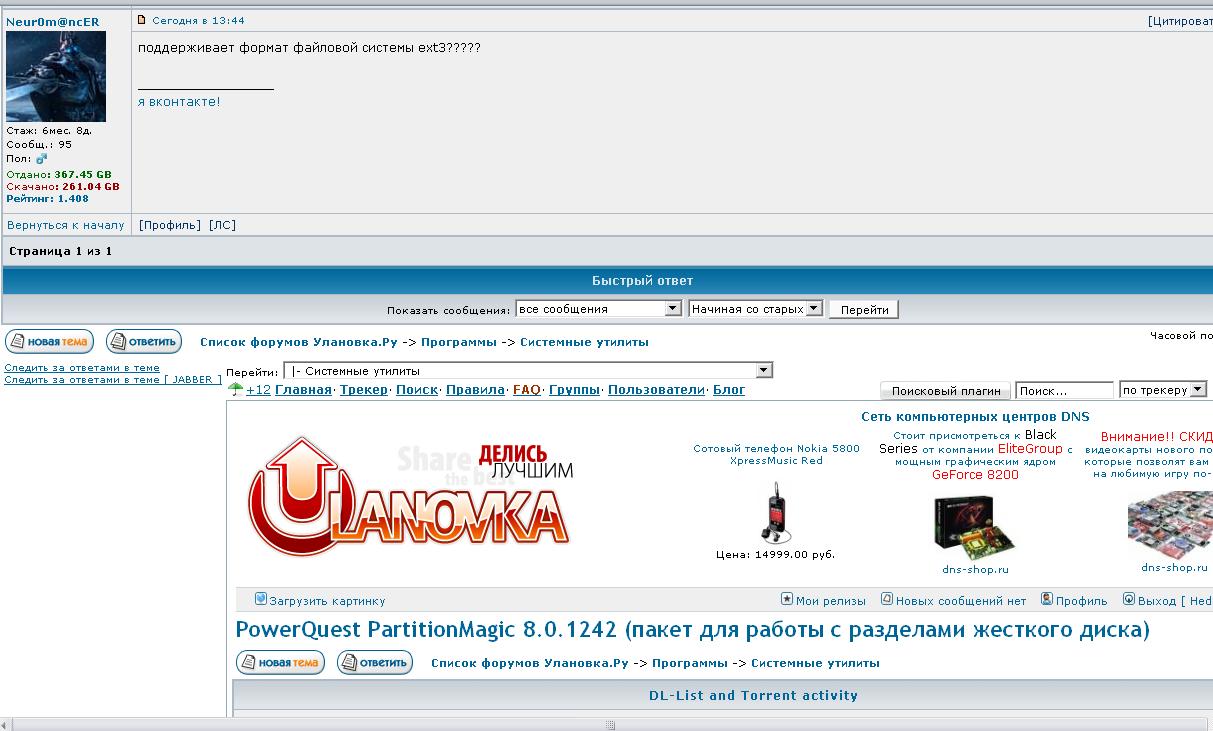The image size is (1213, 731).
Task: Click the Загрузить картинку icon
Action: 261,599
